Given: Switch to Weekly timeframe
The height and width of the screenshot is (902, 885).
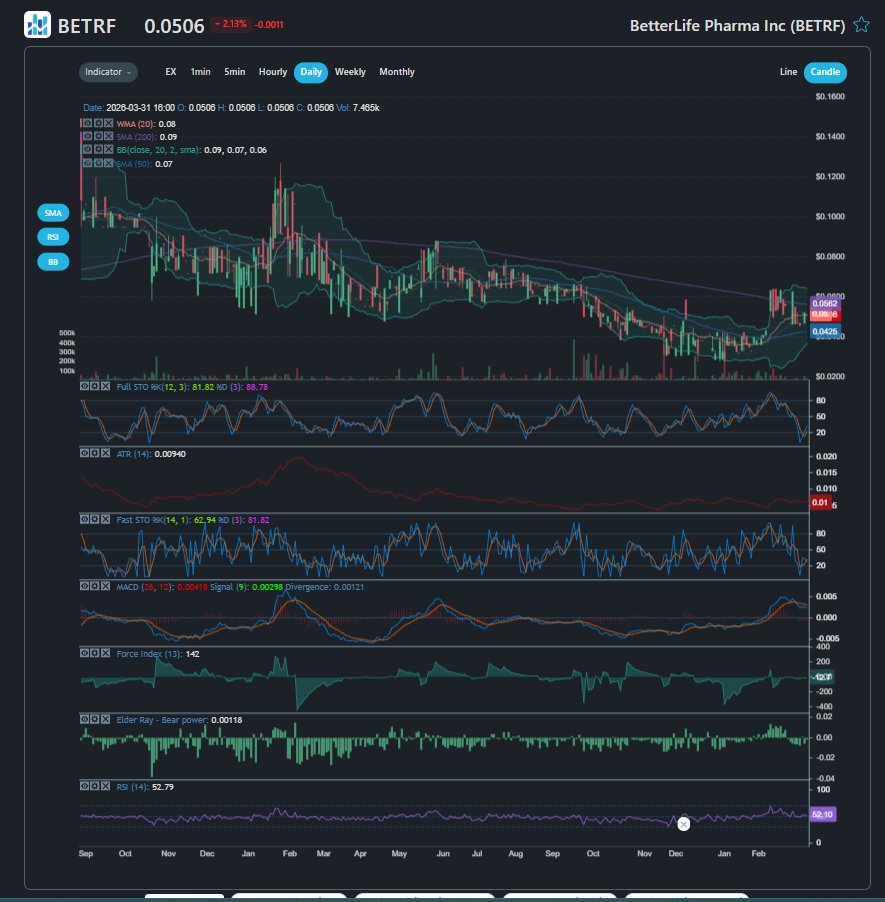Looking at the screenshot, I should pyautogui.click(x=350, y=72).
